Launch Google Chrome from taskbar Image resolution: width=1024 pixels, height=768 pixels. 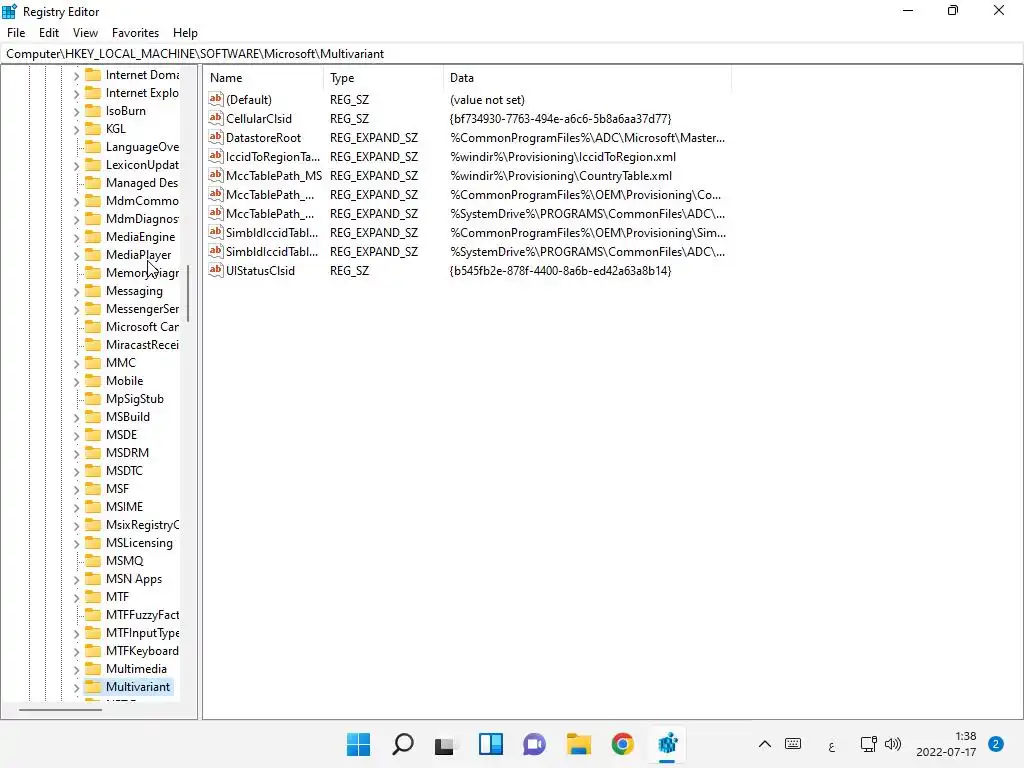[x=622, y=744]
